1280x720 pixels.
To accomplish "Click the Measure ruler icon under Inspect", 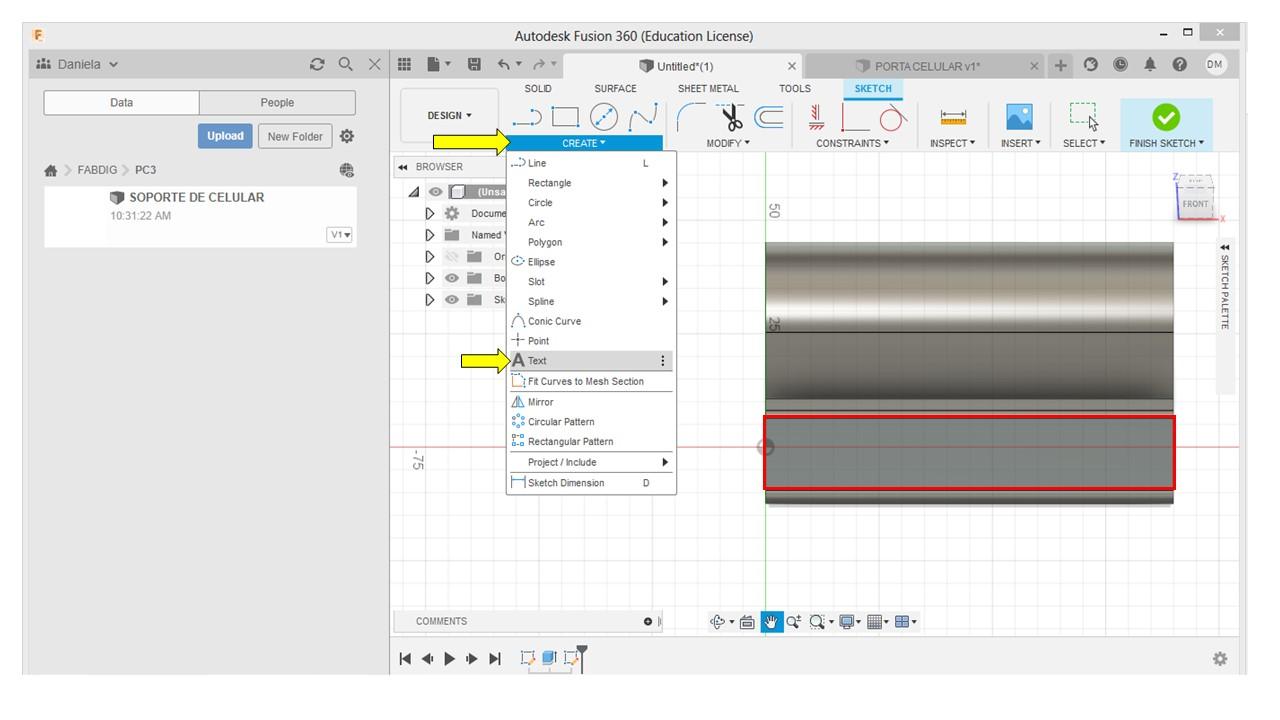I will click(953, 117).
